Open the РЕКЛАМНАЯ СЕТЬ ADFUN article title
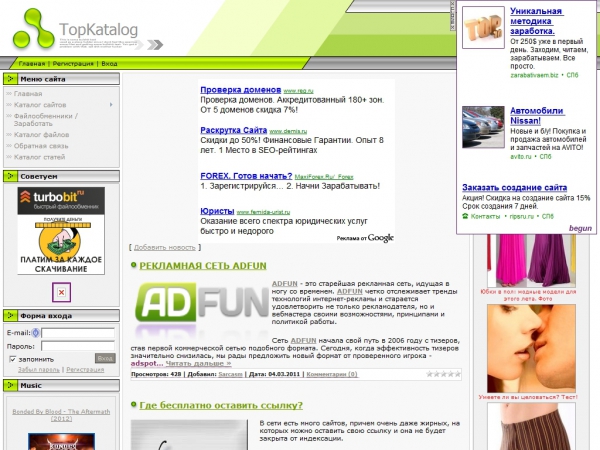This screenshot has width=600, height=450. coord(203,265)
